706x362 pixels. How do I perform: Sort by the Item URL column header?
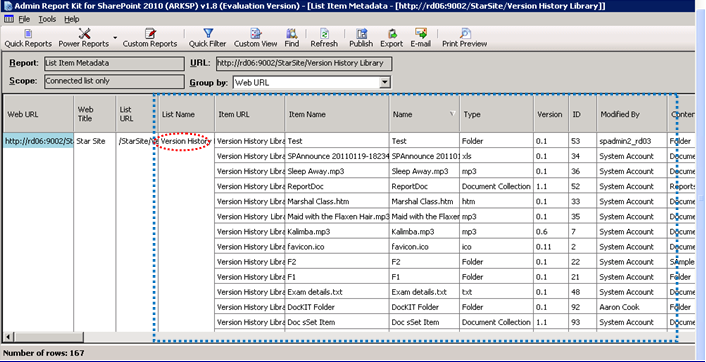pyautogui.click(x=250, y=114)
